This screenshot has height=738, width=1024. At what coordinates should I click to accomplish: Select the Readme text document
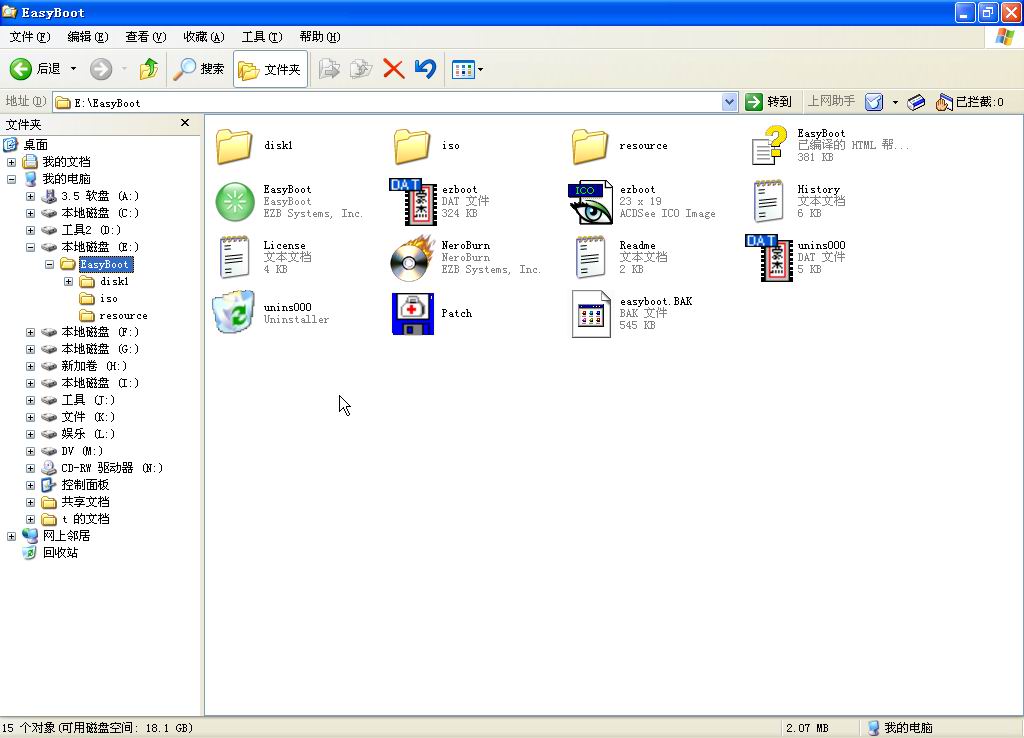(590, 257)
